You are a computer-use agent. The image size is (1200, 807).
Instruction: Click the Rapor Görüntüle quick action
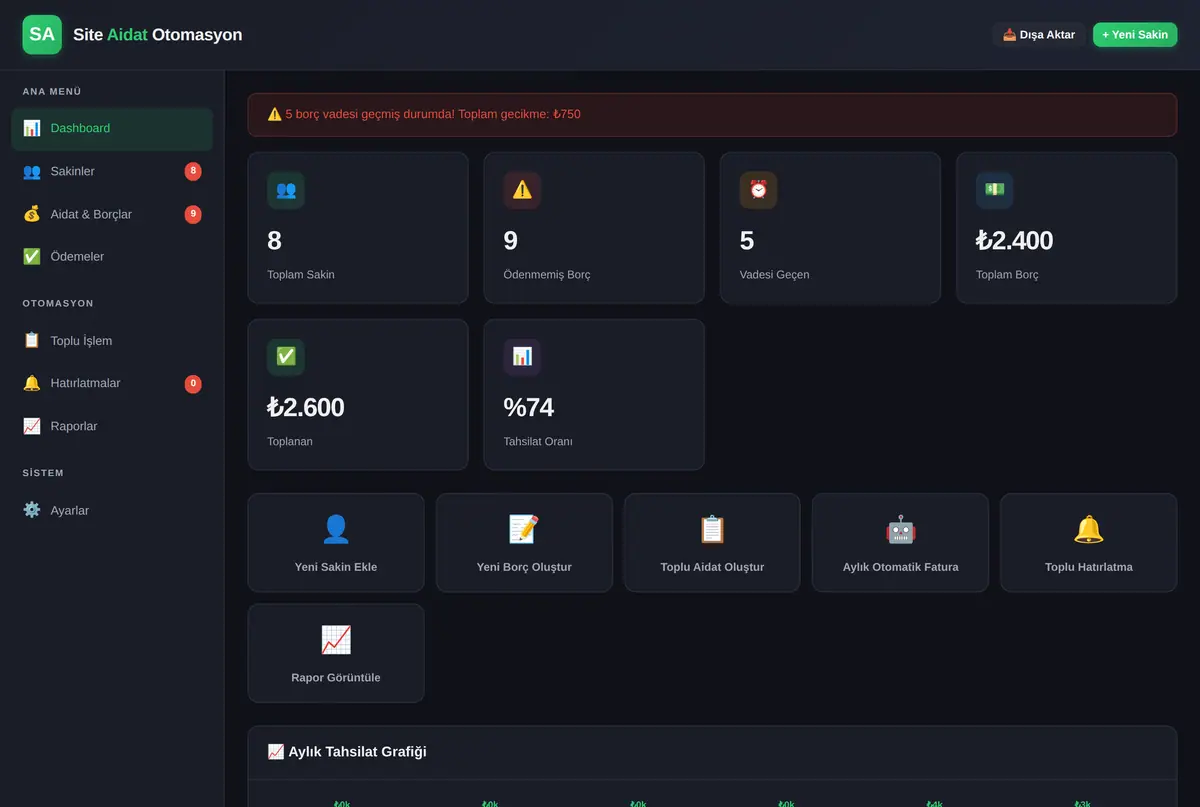click(336, 653)
